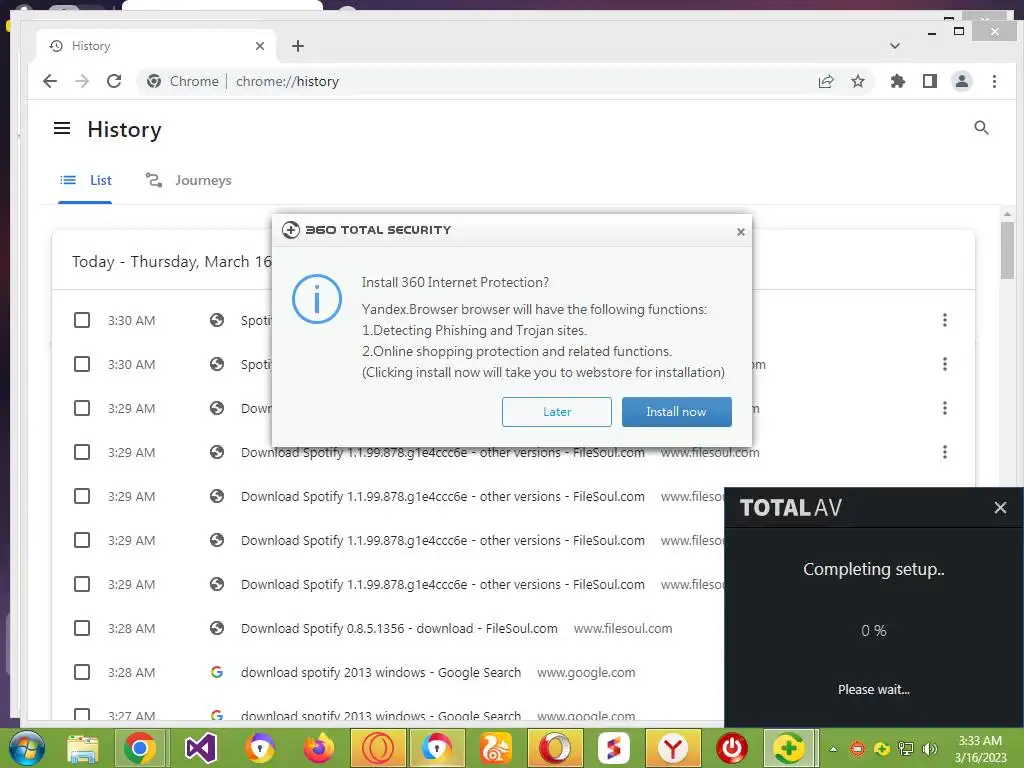1024x768 pixels.
Task: Click the red round system tray icon
Action: click(857, 748)
